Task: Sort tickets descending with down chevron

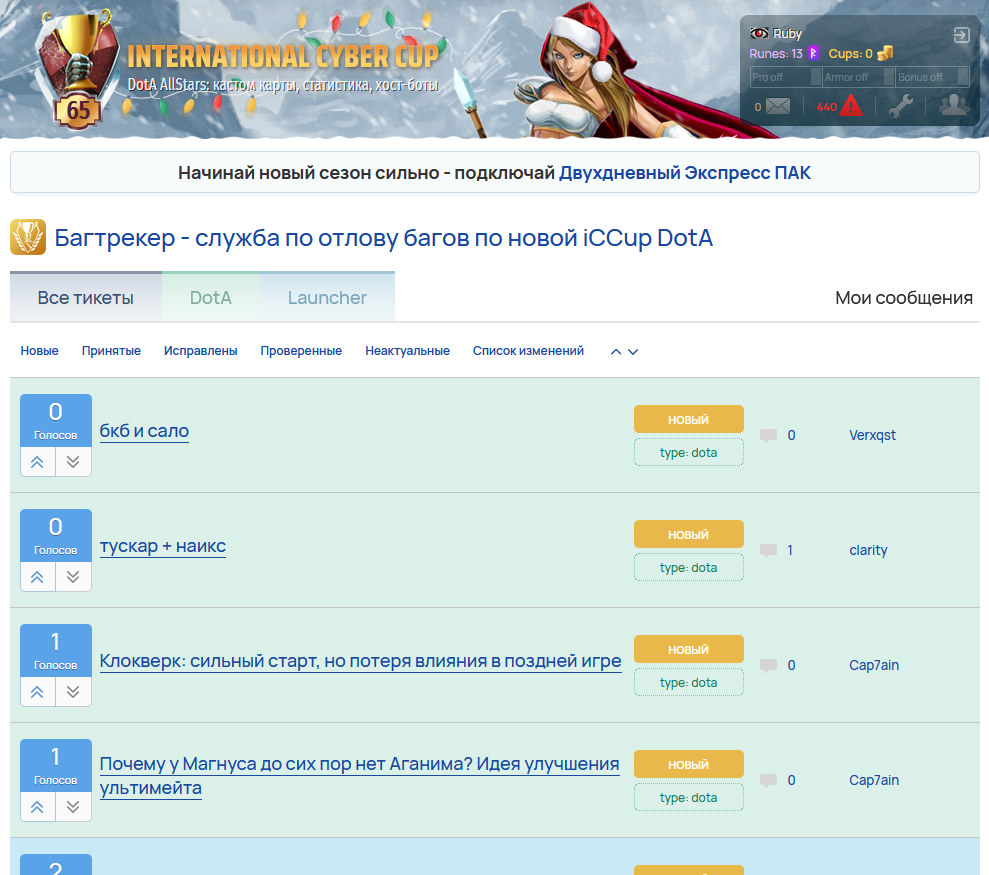Action: tap(633, 351)
